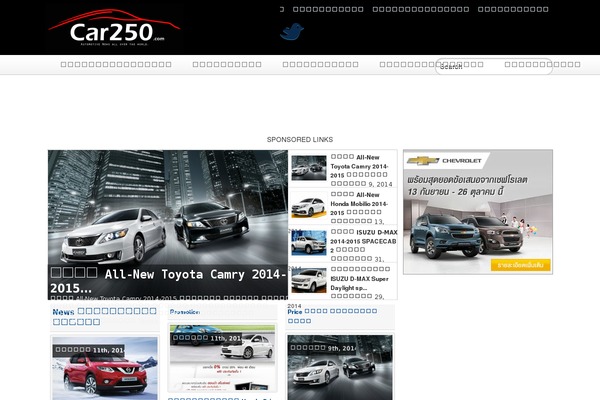Click the Car250.com logo

(114, 28)
